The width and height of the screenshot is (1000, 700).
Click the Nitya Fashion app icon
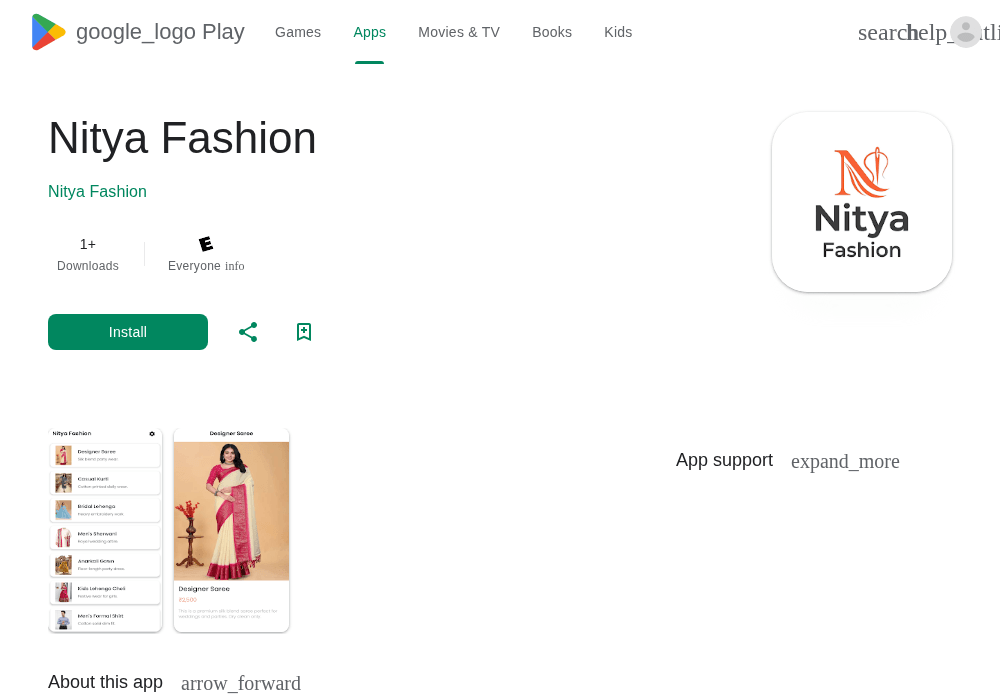point(862,202)
